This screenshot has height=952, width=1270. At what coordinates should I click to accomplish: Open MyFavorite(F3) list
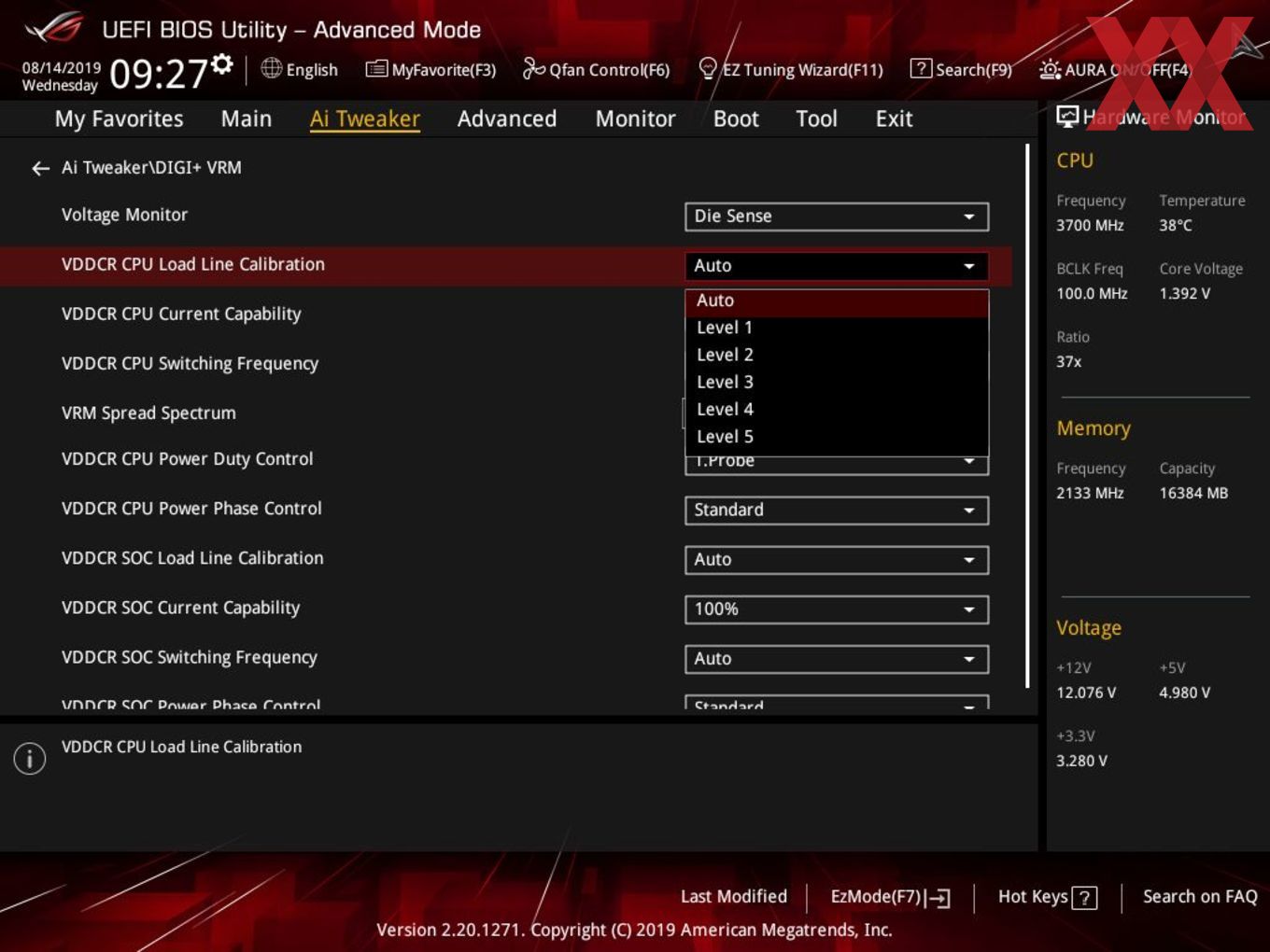[x=430, y=69]
